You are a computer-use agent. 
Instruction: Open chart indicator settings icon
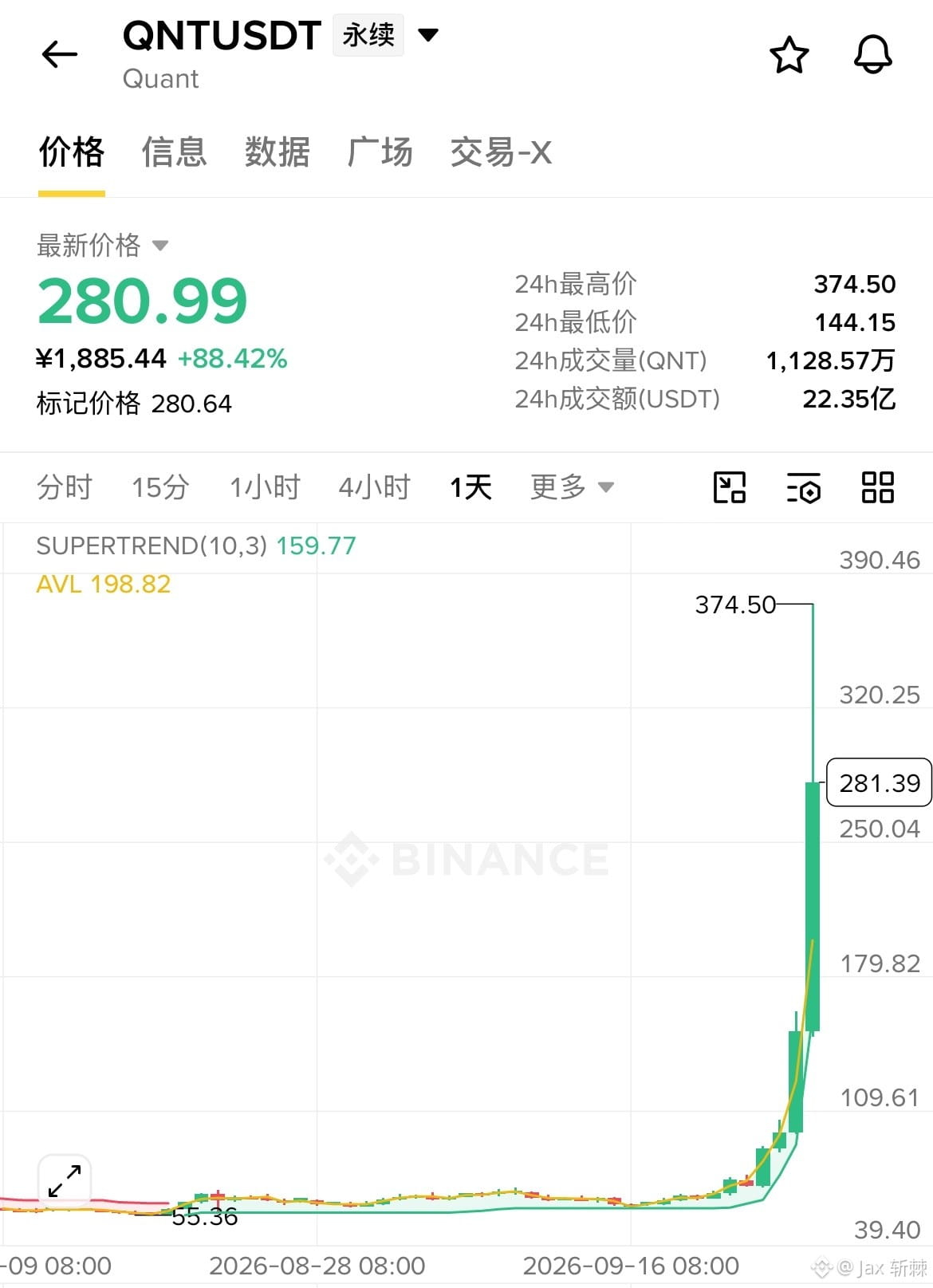tap(803, 487)
